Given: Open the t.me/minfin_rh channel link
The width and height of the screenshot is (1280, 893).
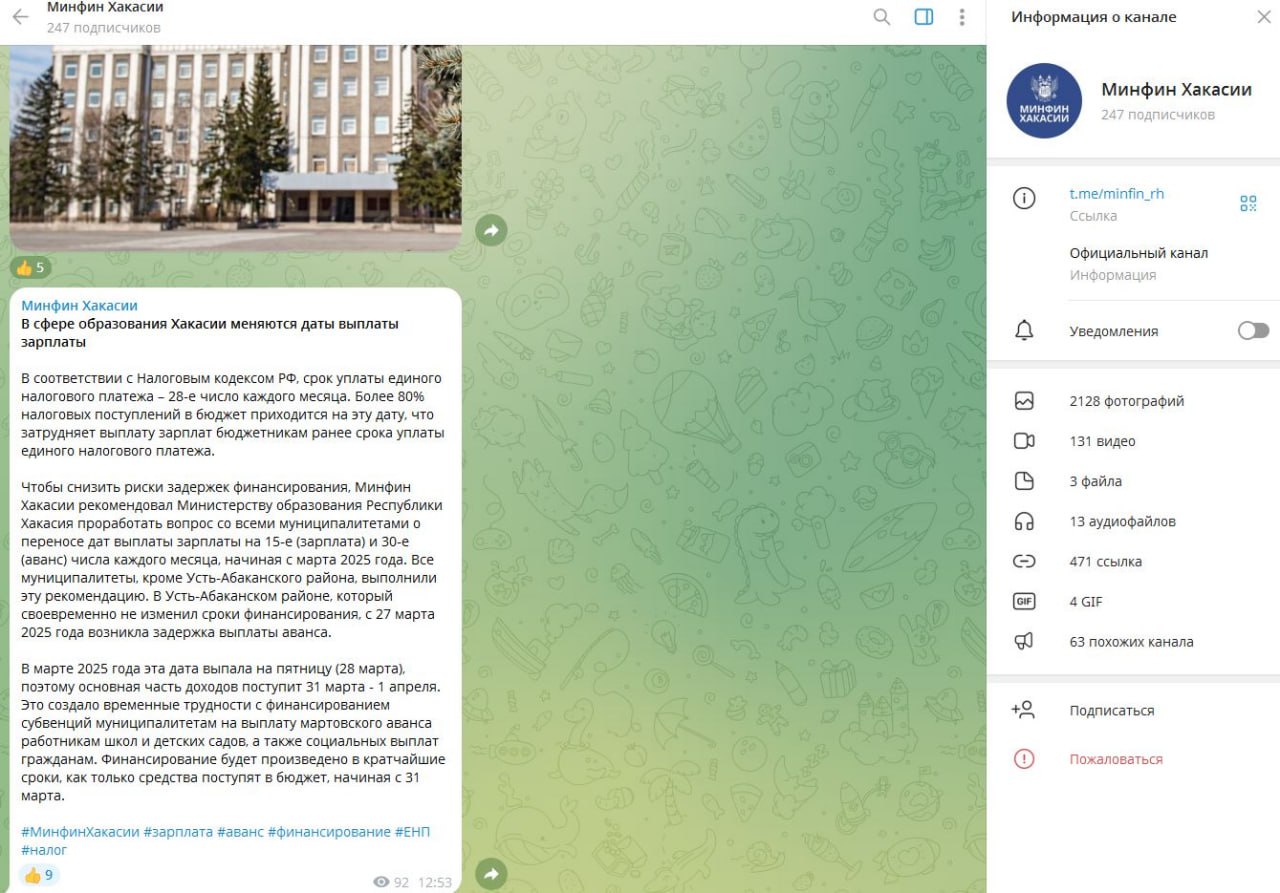Looking at the screenshot, I should point(1117,194).
